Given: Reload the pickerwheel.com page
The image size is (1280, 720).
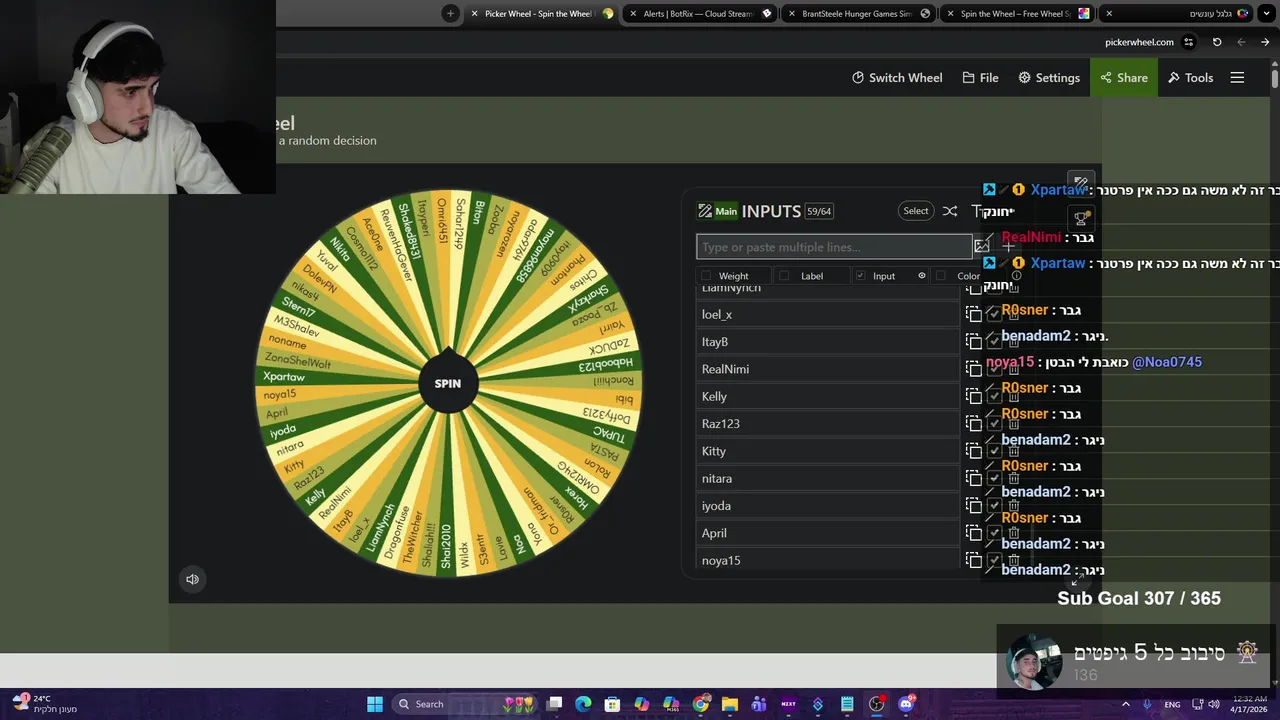Looking at the screenshot, I should [1217, 42].
